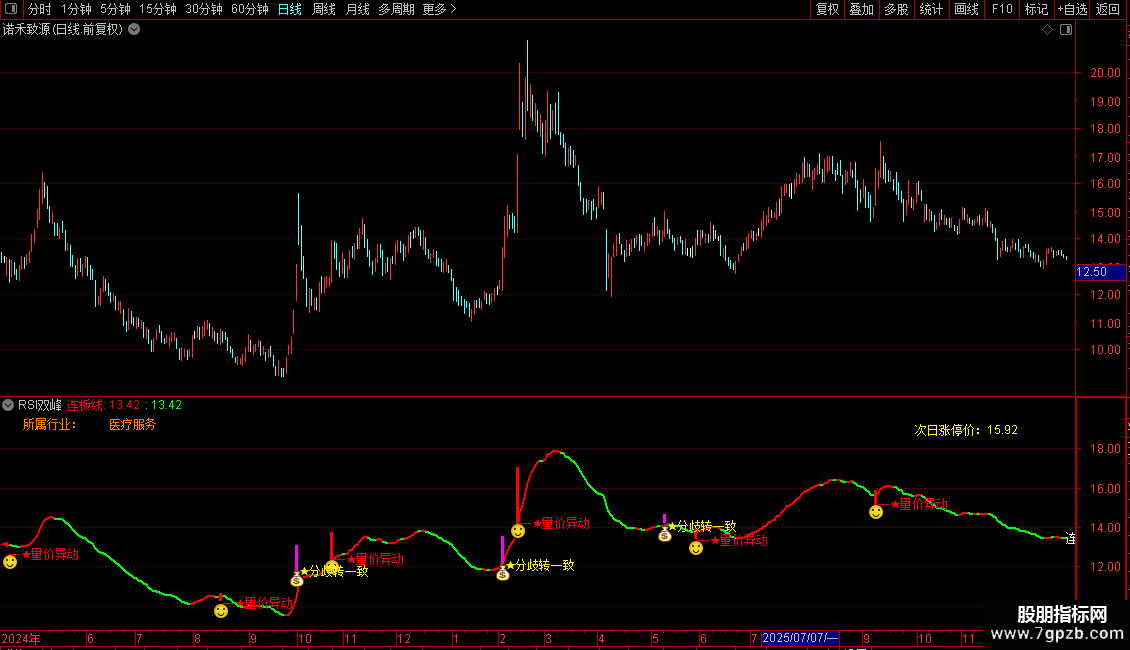Add stock with +自选 button
This screenshot has width=1130, height=650.
[x=1072, y=9]
